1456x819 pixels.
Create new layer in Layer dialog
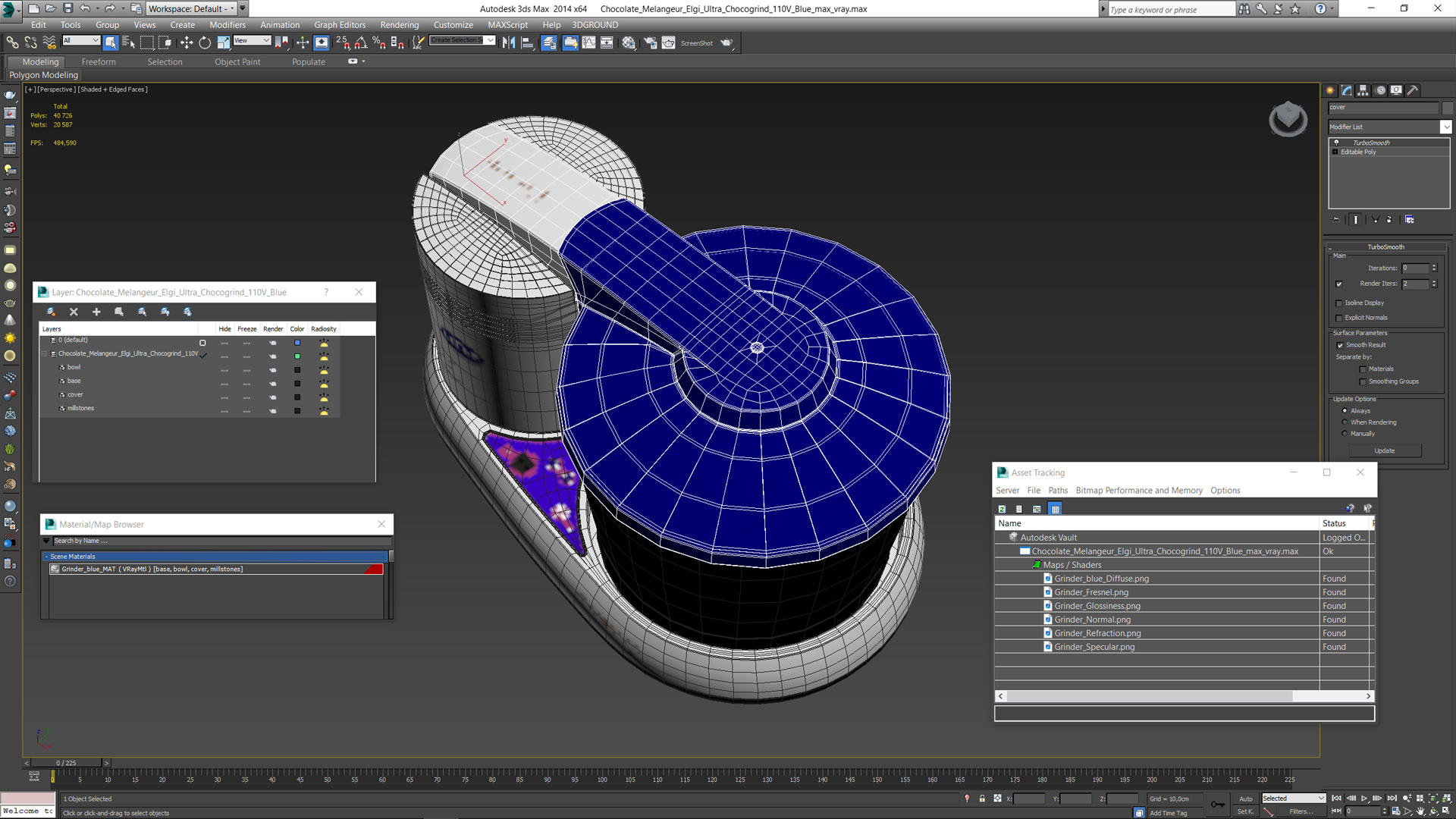(51, 312)
